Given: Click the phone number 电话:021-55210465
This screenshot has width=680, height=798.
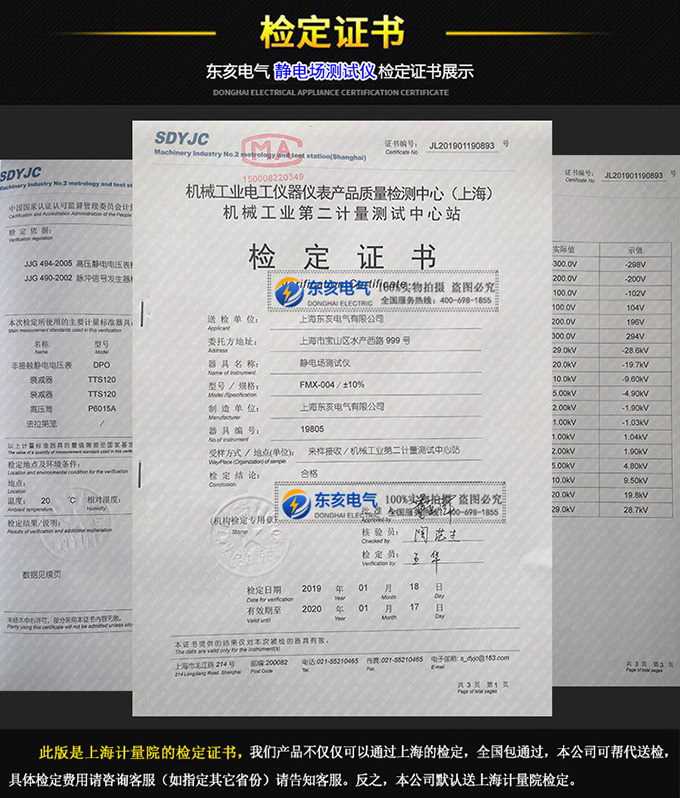Looking at the screenshot, I should tap(330, 661).
